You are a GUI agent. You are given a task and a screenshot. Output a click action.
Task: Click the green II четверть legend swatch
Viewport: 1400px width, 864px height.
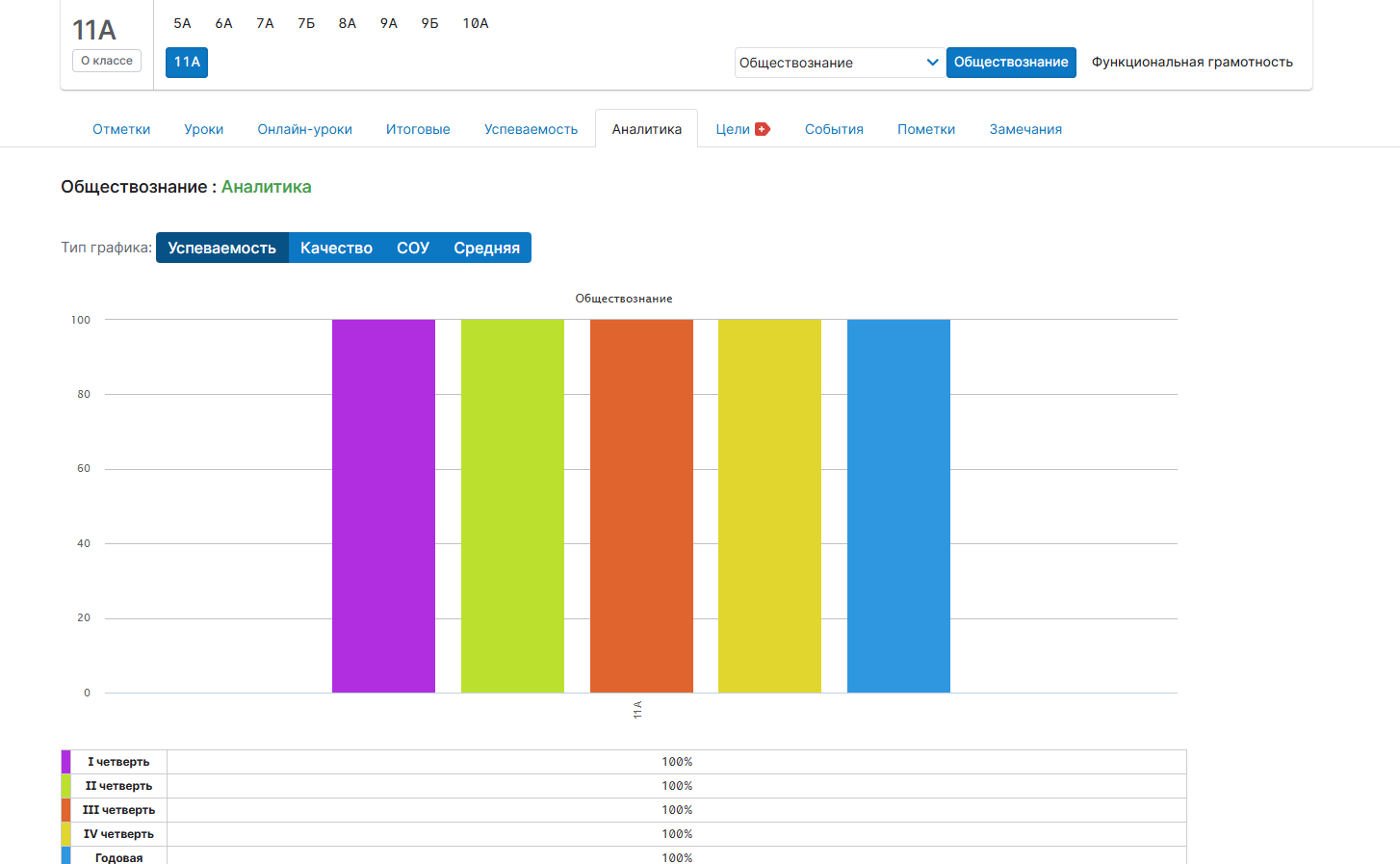coord(65,786)
